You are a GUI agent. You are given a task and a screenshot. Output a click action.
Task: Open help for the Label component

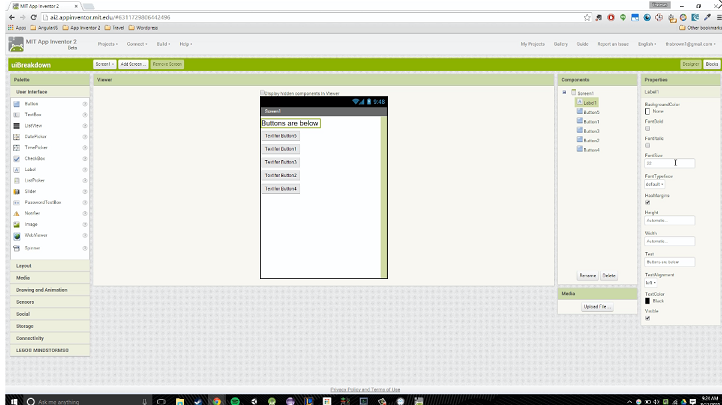[x=85, y=169]
